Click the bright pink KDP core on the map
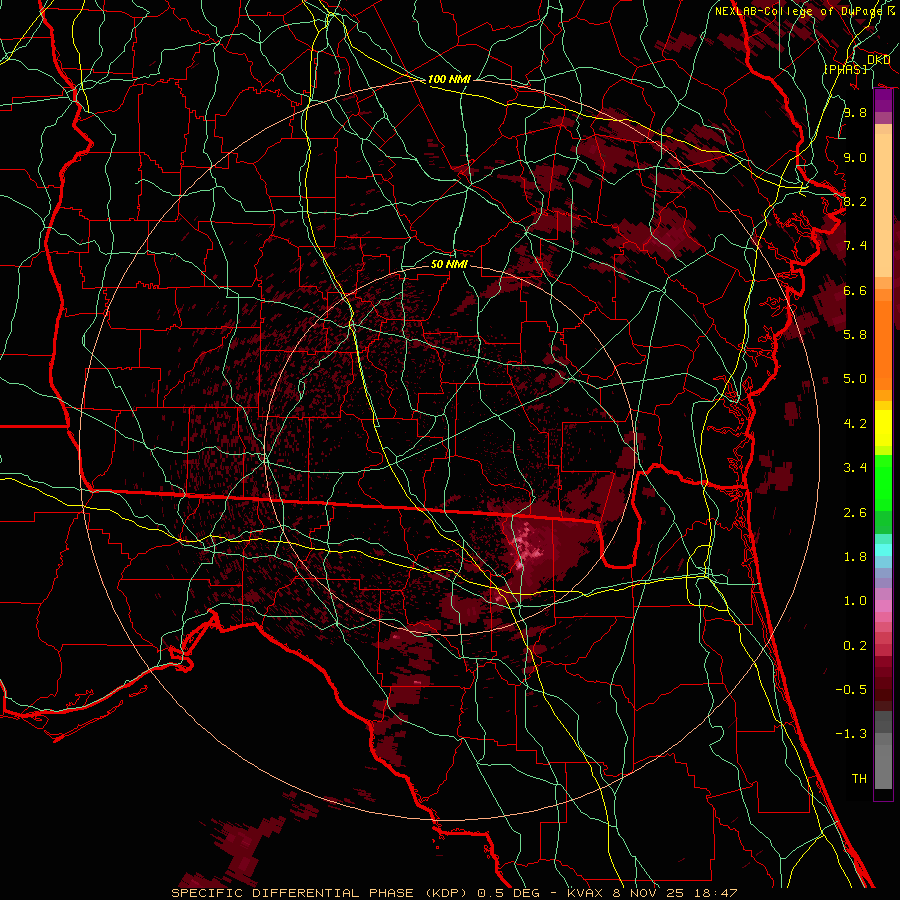 (x=523, y=545)
